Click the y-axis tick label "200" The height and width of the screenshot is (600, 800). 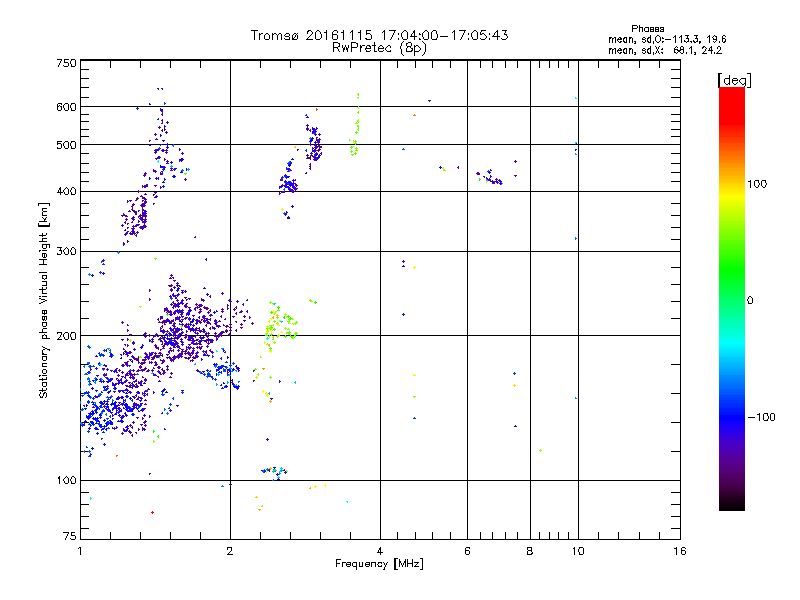tap(66, 336)
